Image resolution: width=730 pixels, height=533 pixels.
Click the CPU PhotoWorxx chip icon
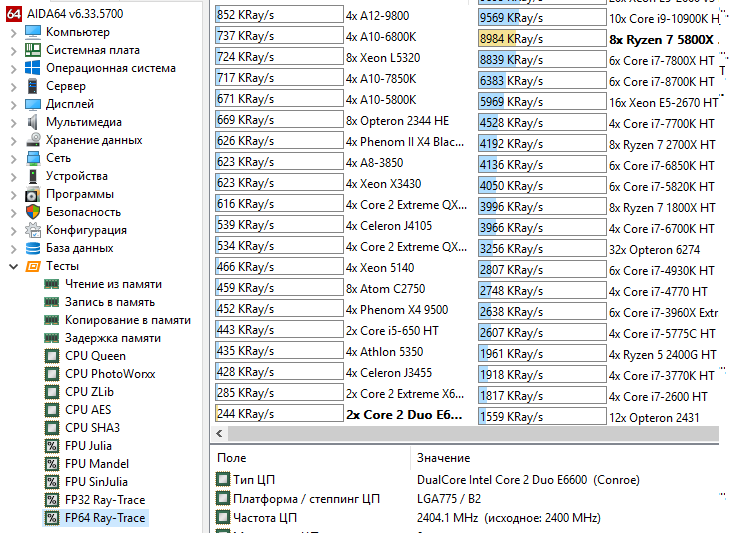52,374
